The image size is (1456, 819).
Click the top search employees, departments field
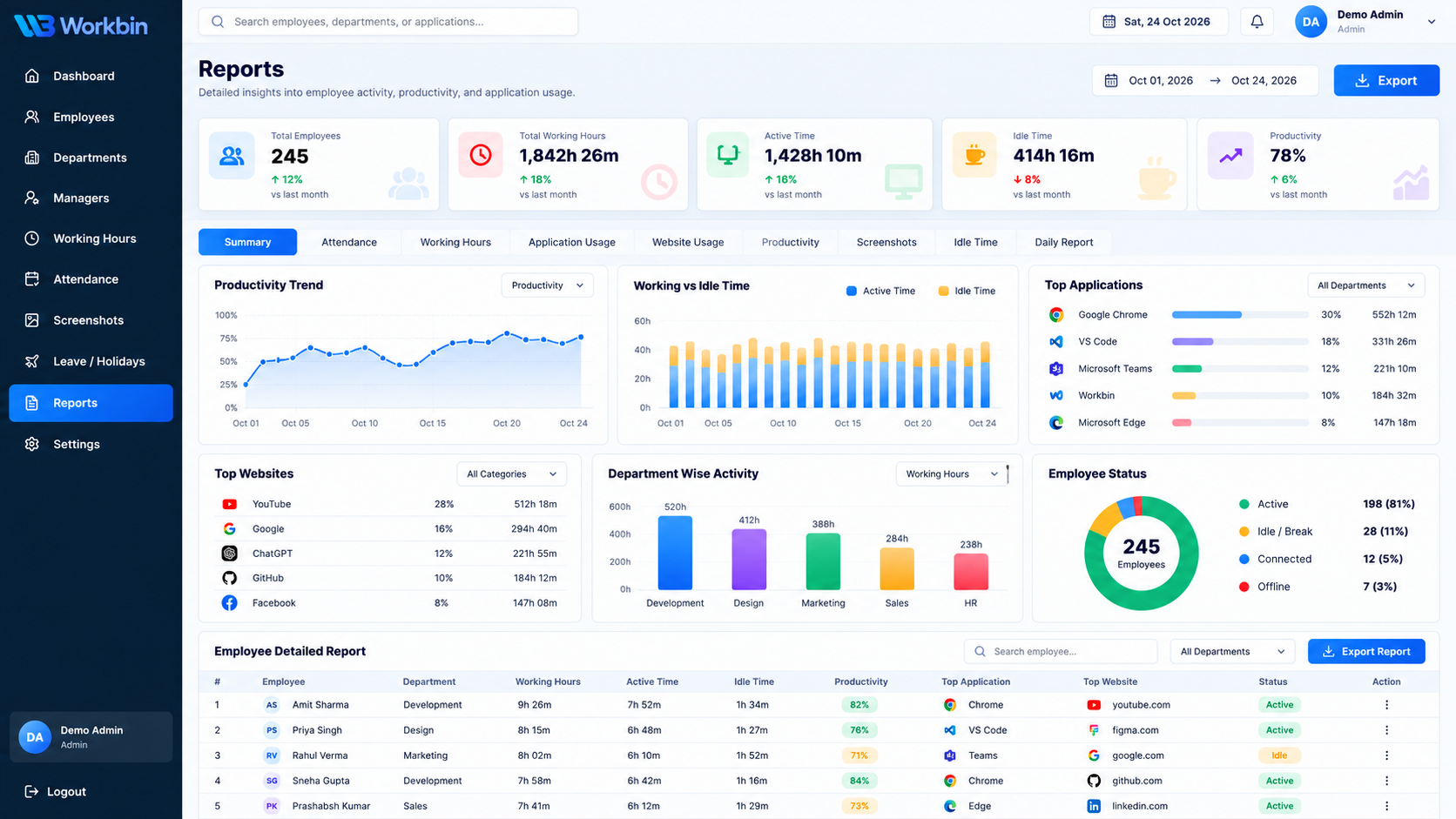tap(388, 22)
